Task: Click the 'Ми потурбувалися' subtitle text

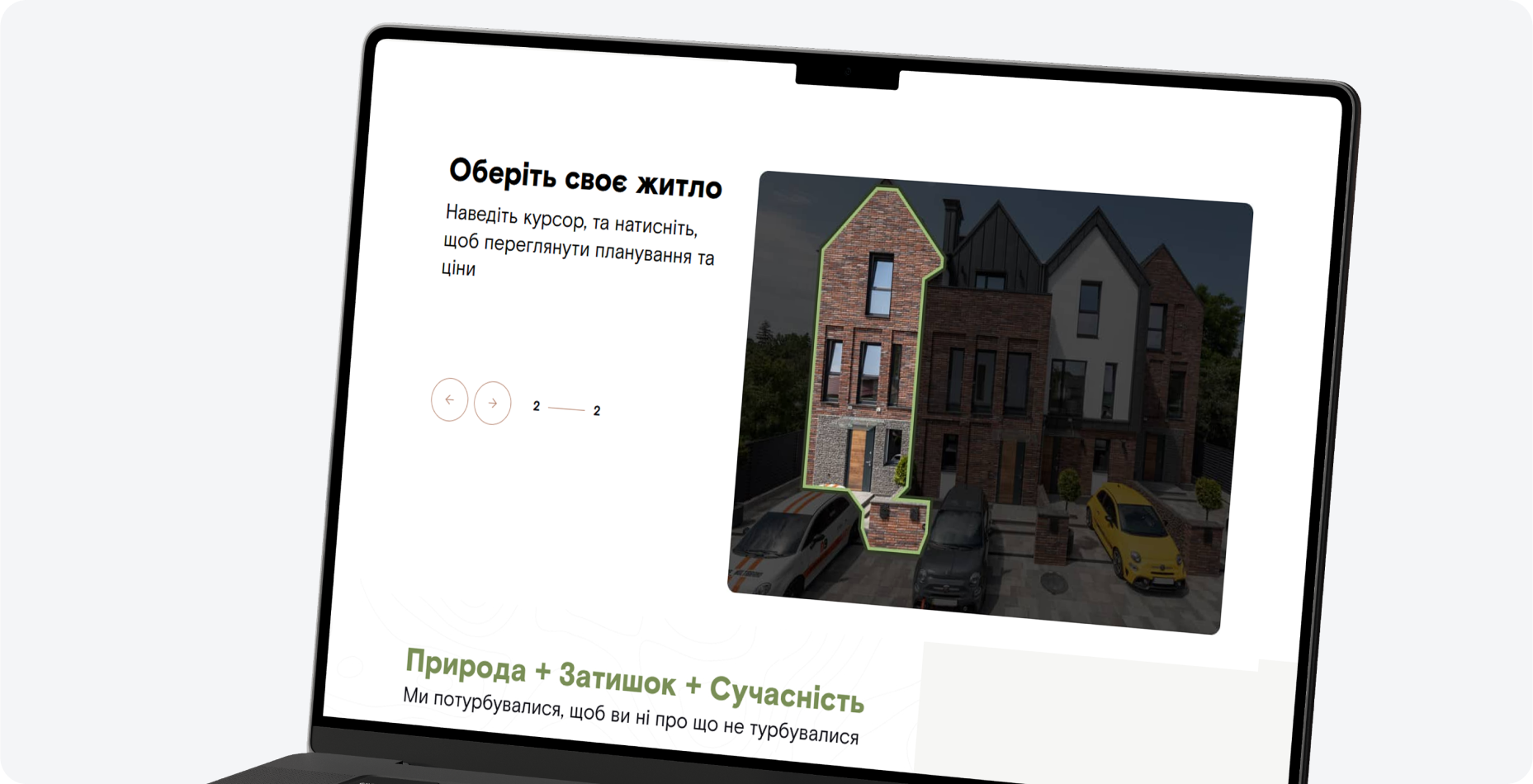Action: click(x=631, y=715)
